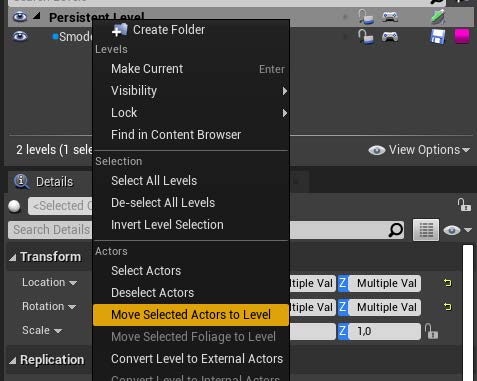Open the Rotation type dropdown
This screenshot has width=477, height=381.
(49, 306)
